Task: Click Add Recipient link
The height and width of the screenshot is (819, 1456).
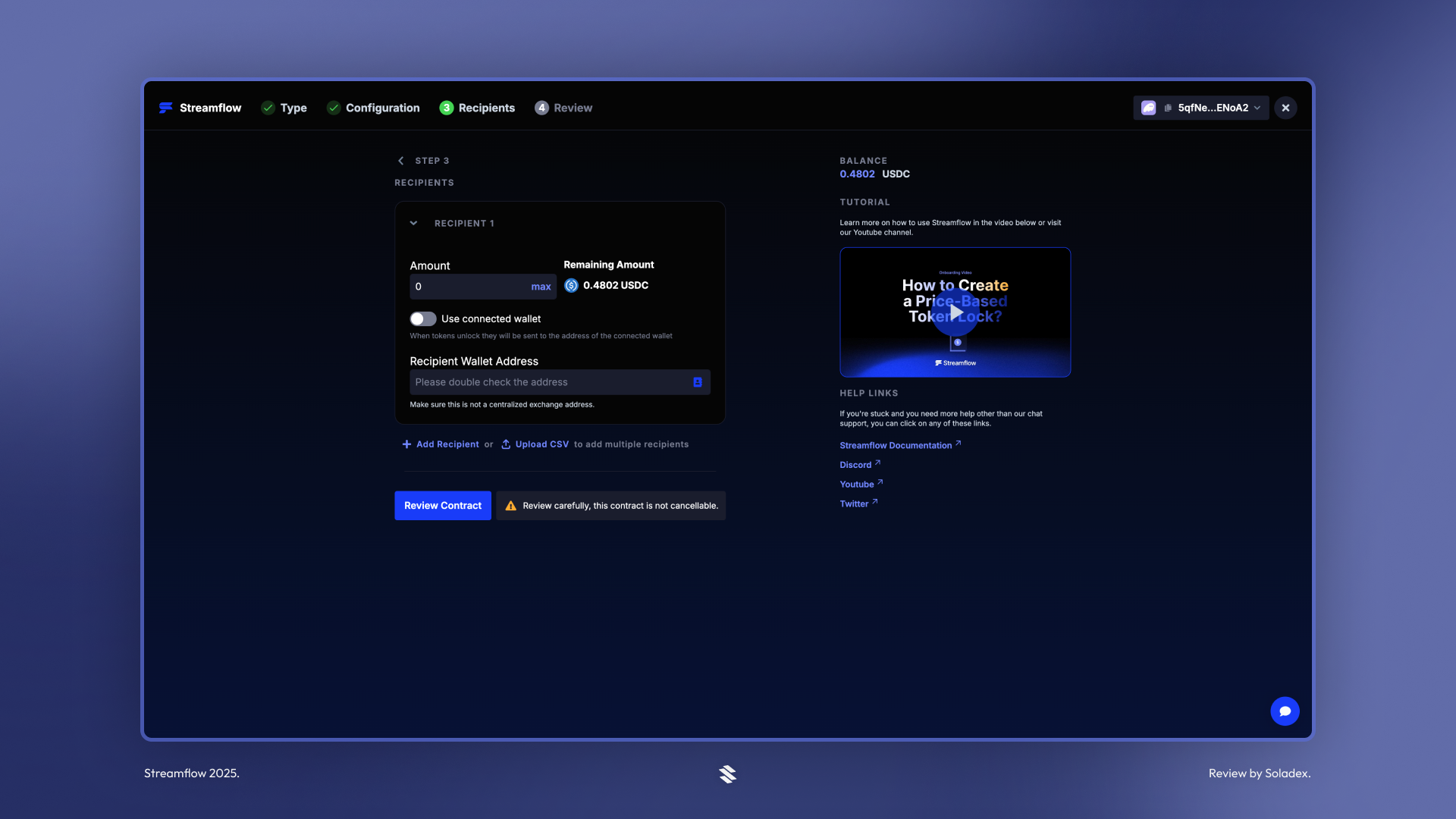Action: (441, 444)
